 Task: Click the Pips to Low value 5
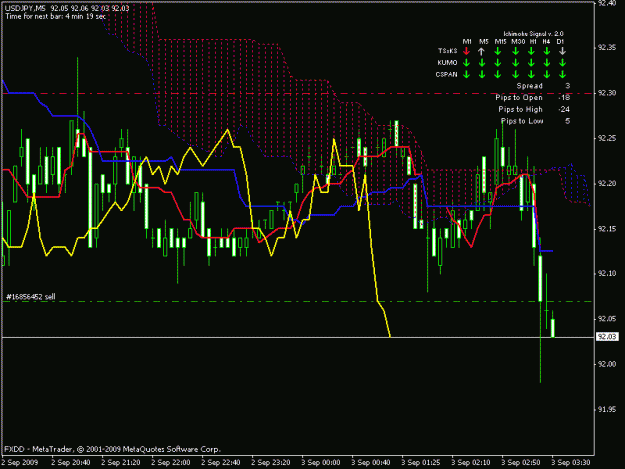pyautogui.click(x=567, y=121)
